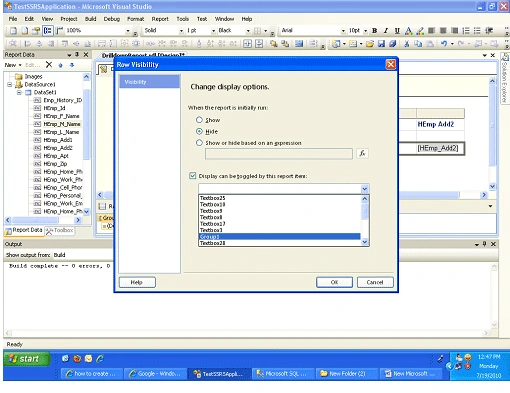Screen dimensions: 510x393
Task: Click the background color highlighter icon
Action: pos(420,31)
